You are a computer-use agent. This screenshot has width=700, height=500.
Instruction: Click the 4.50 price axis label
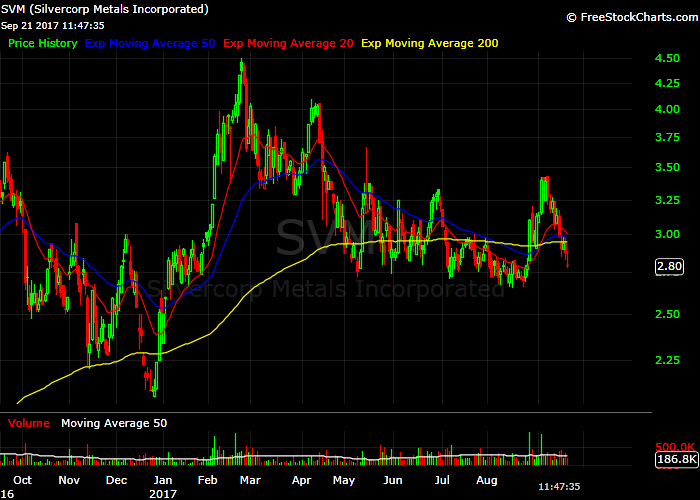[667, 58]
